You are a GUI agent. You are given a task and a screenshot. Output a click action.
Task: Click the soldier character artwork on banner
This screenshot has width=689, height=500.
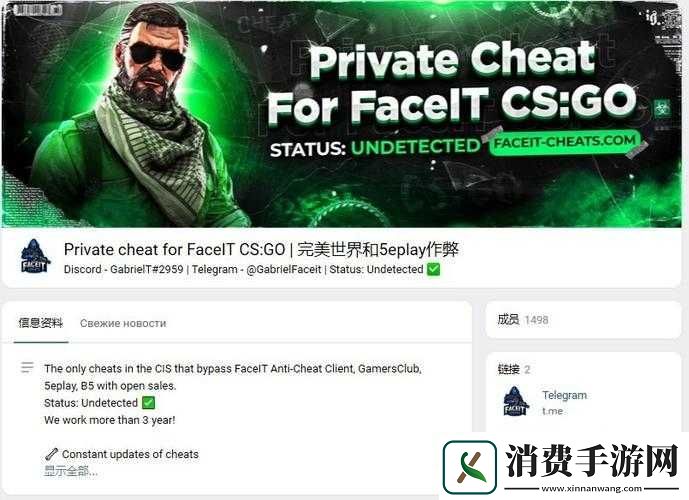click(x=132, y=119)
